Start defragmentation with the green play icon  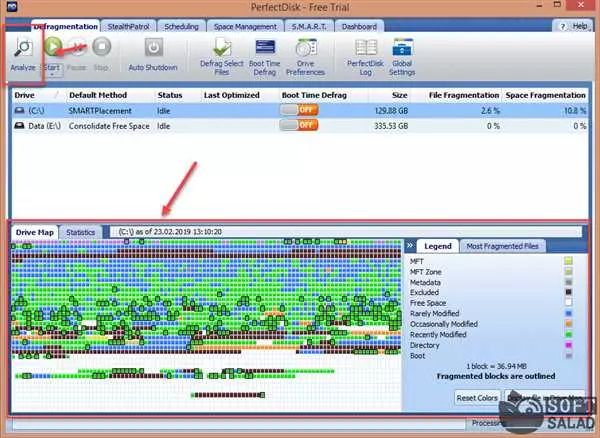pyautogui.click(x=53, y=47)
